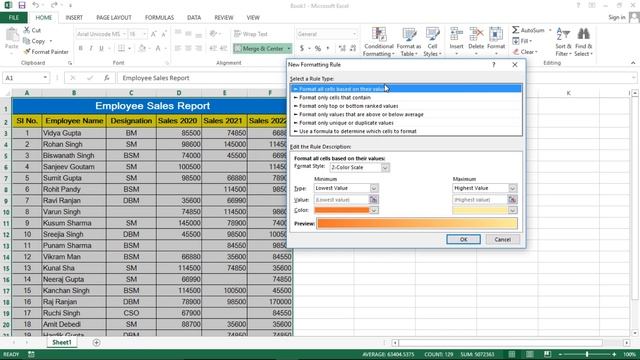This screenshot has width=640, height=360.
Task: Open the FILE tab
Action: (x=13, y=18)
